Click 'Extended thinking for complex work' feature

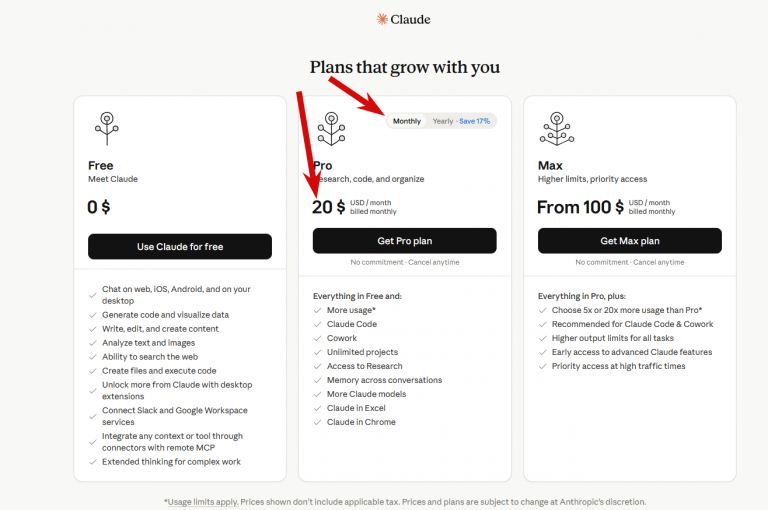click(171, 461)
